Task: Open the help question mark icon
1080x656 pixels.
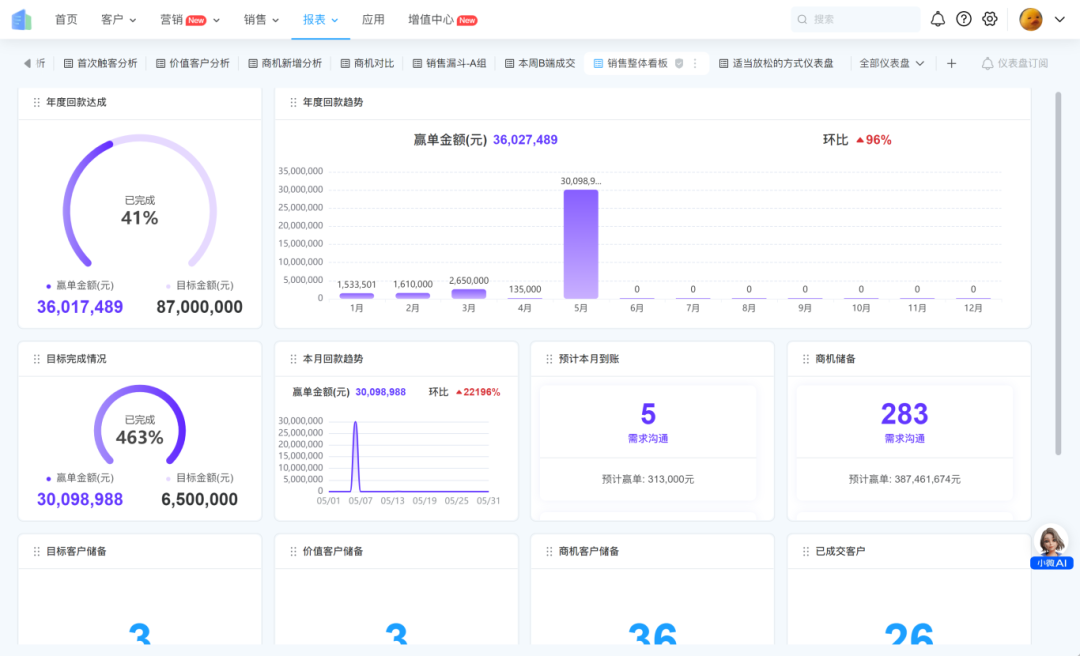Action: point(964,19)
